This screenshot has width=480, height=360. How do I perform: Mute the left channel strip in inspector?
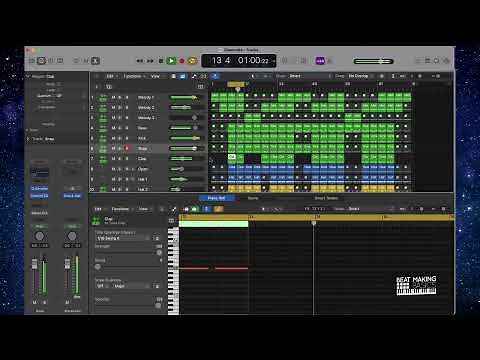coord(35,303)
